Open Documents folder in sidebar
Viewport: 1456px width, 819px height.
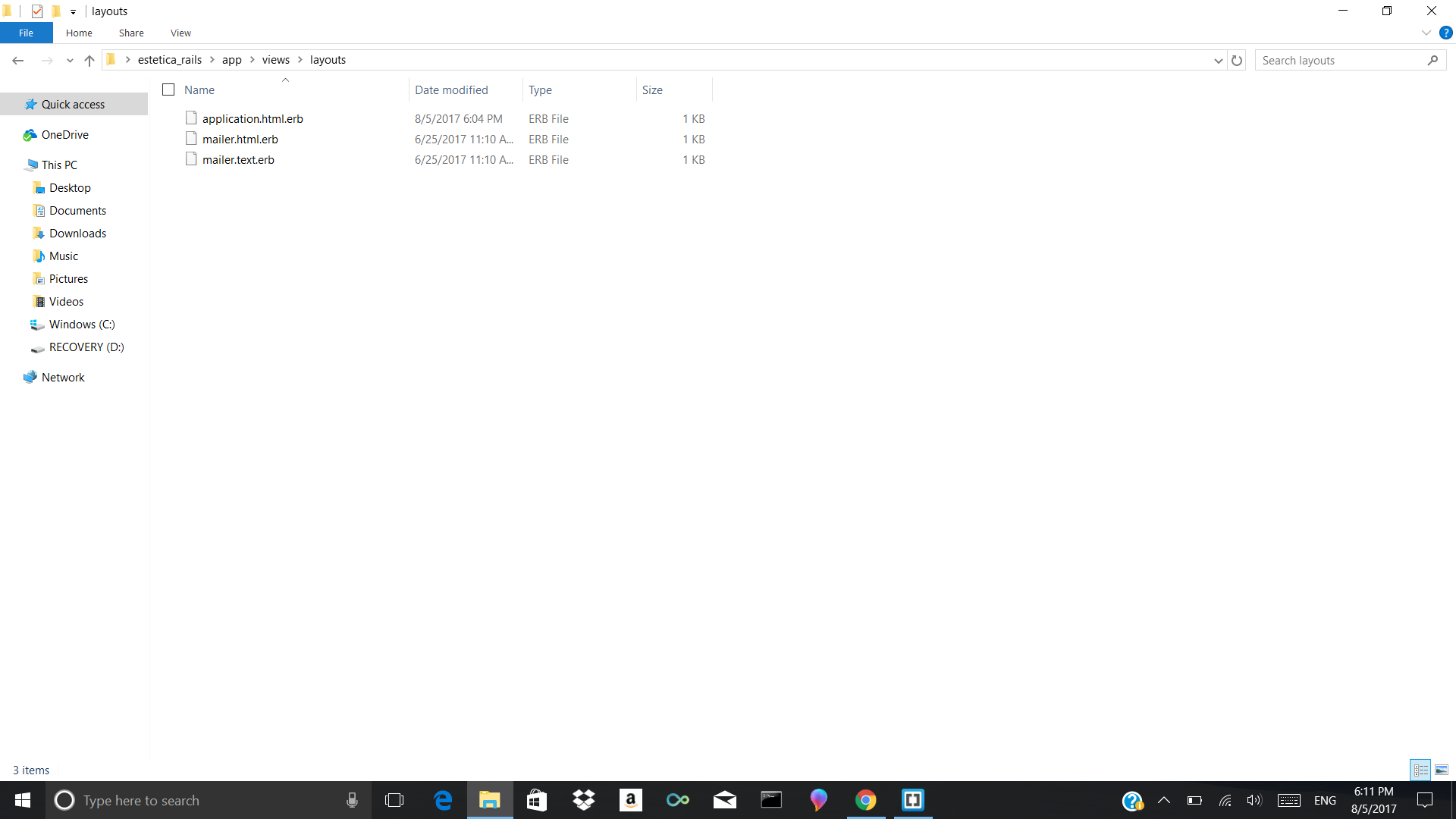pyautogui.click(x=77, y=210)
